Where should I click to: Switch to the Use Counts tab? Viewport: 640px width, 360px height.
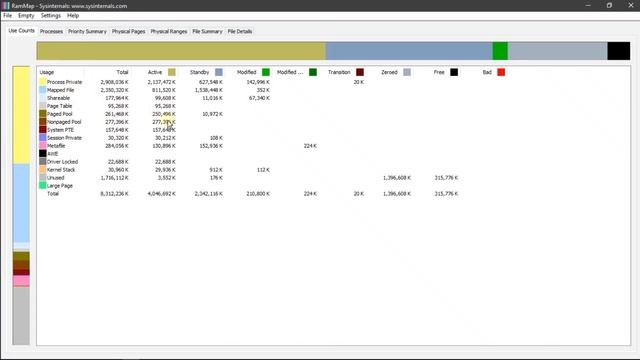pyautogui.click(x=22, y=31)
